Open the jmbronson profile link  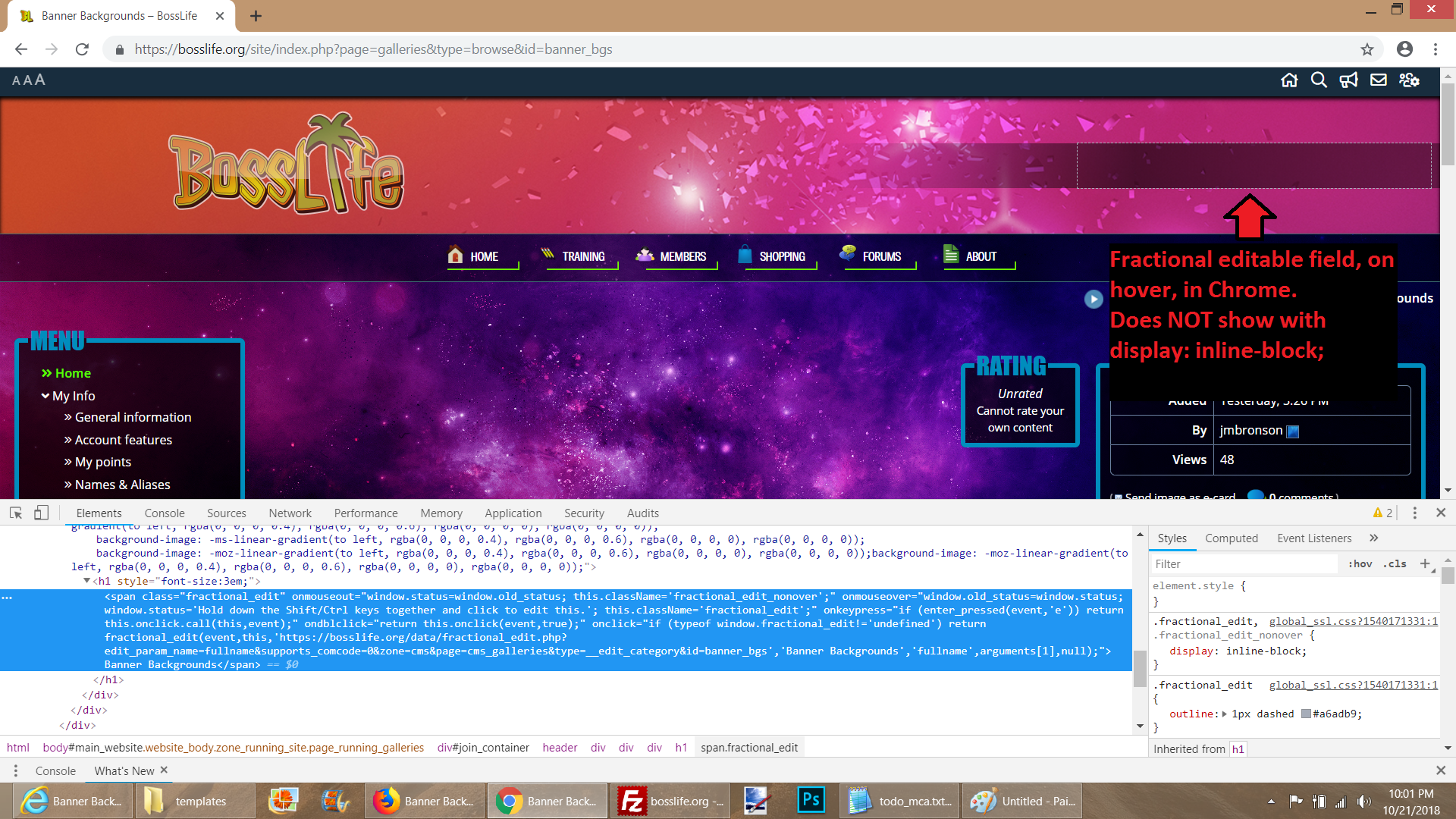coord(1250,431)
